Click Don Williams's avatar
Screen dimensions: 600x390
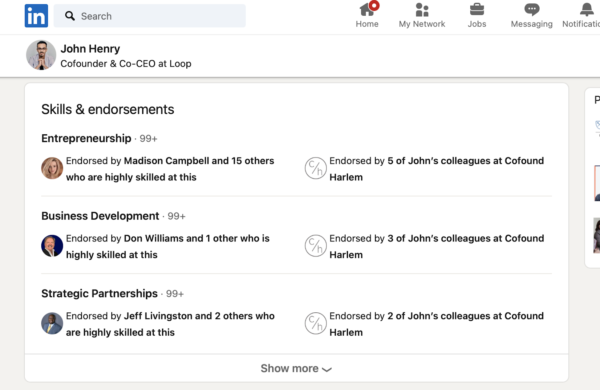(52, 246)
